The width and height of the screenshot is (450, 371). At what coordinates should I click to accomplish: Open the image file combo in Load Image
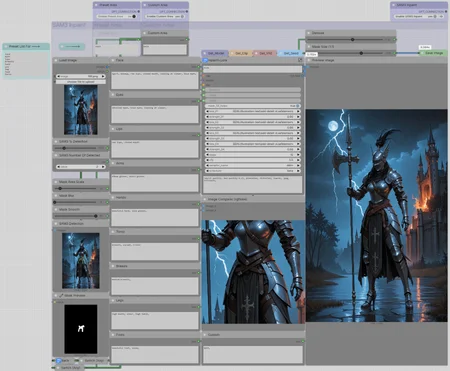click(81, 76)
